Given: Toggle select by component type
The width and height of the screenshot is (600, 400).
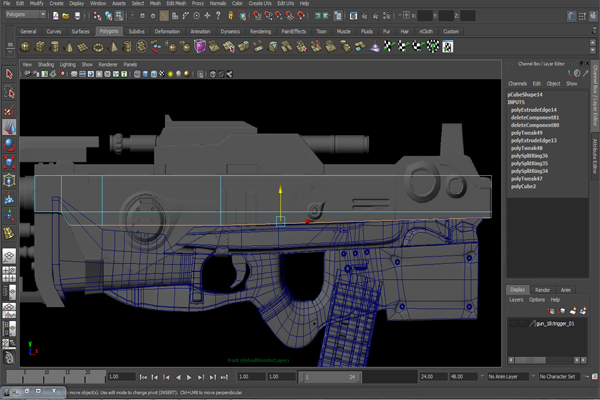Looking at the screenshot, I should tap(119, 16).
